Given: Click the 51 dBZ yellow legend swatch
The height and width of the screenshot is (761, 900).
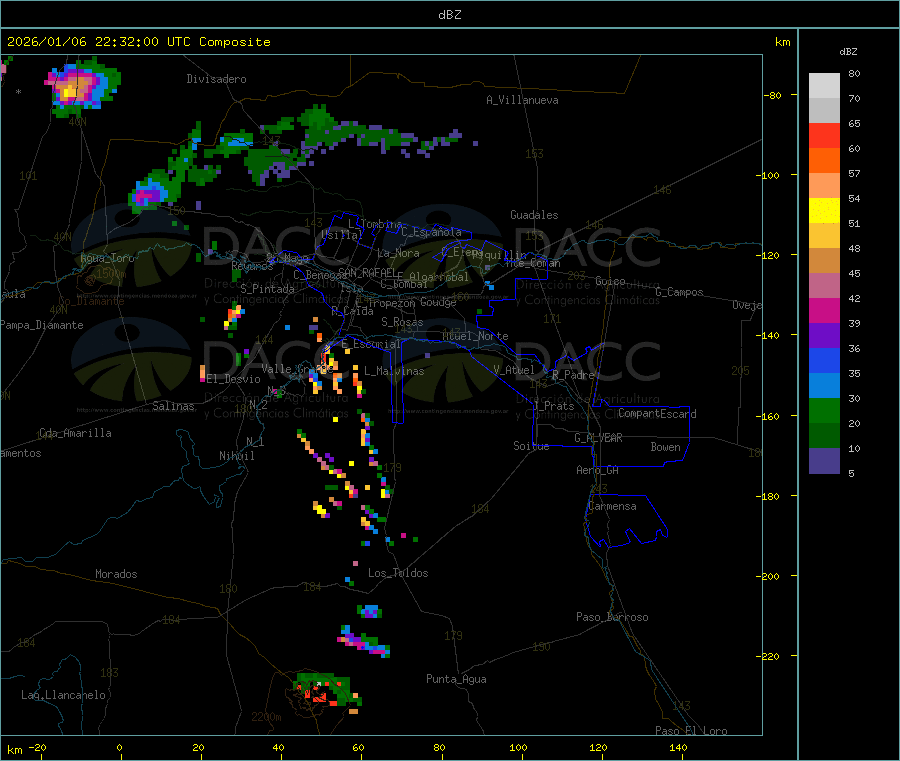Looking at the screenshot, I should click(824, 211).
